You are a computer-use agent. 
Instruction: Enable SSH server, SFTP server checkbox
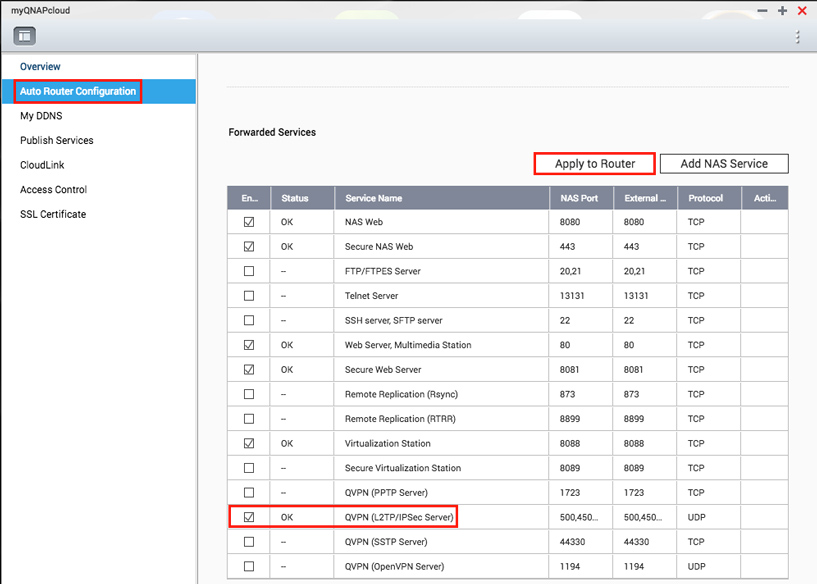[249, 321]
